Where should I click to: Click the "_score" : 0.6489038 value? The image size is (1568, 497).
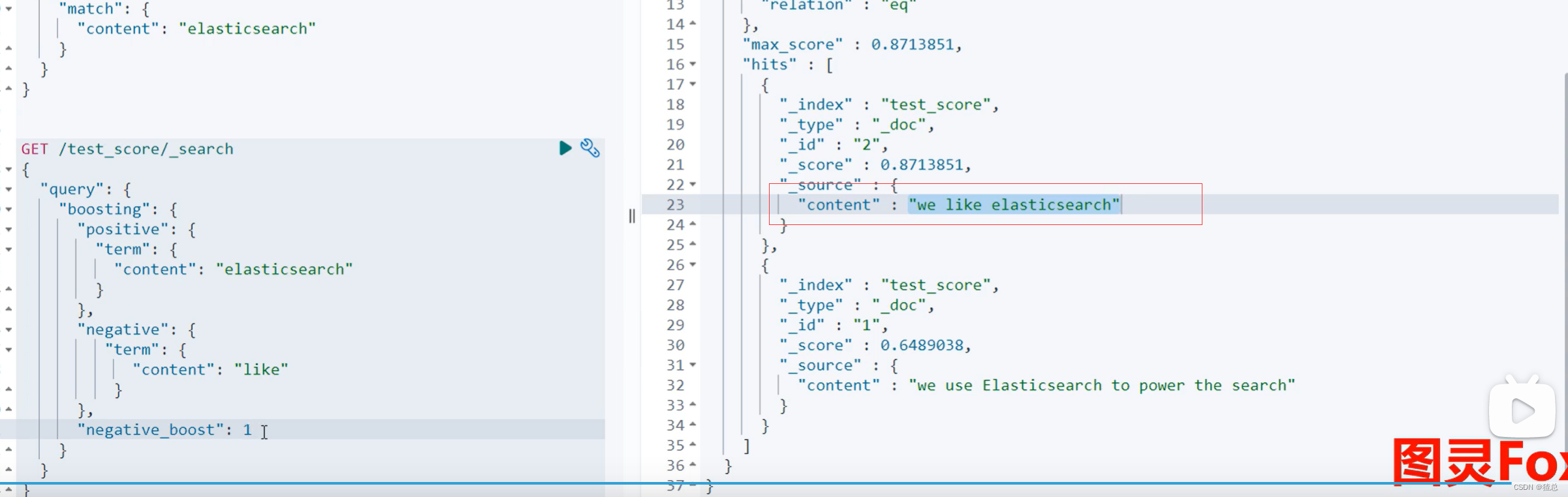tap(921, 346)
